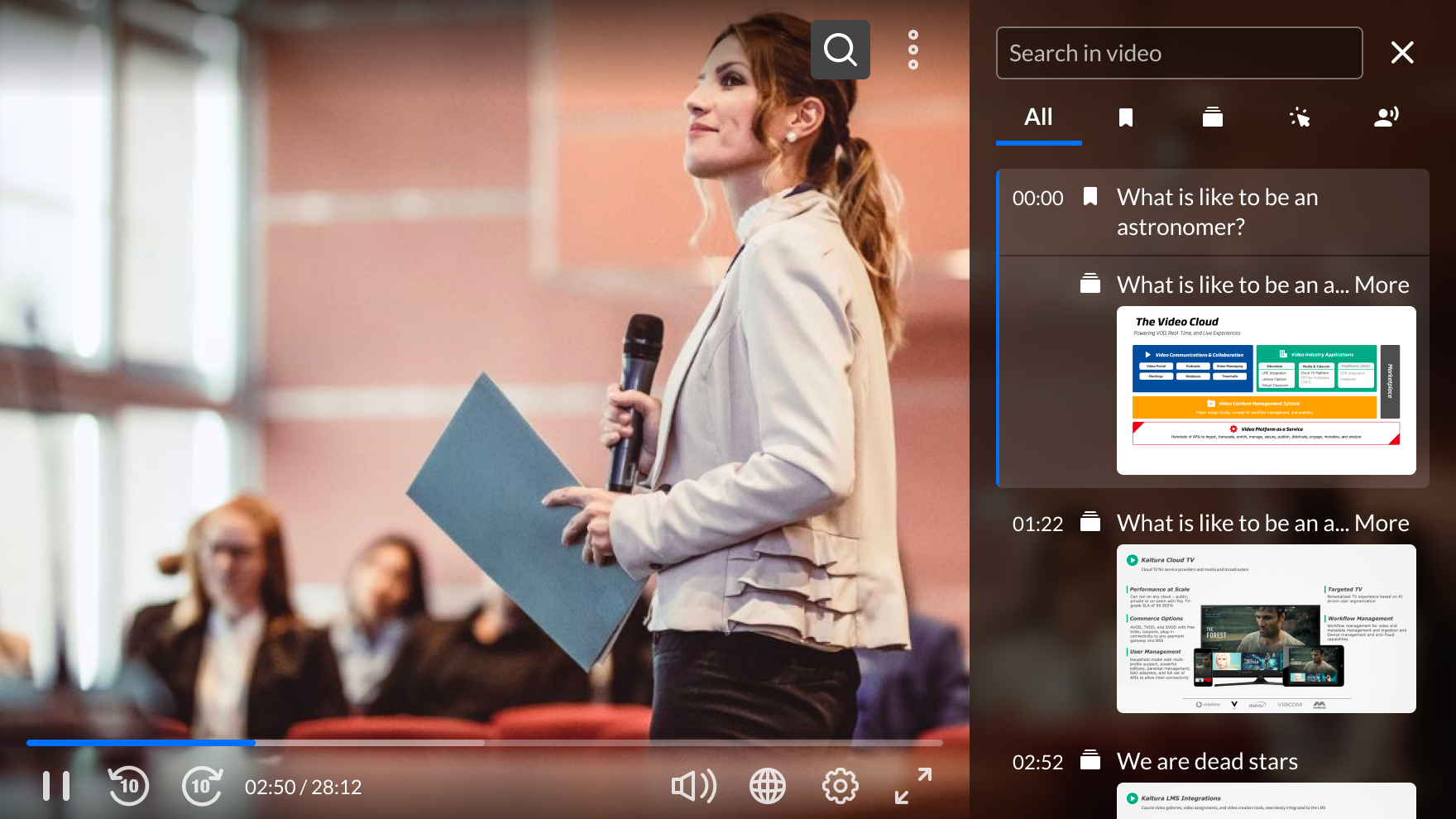Close the search navigation panel
This screenshot has height=819, width=1456.
point(1402,53)
